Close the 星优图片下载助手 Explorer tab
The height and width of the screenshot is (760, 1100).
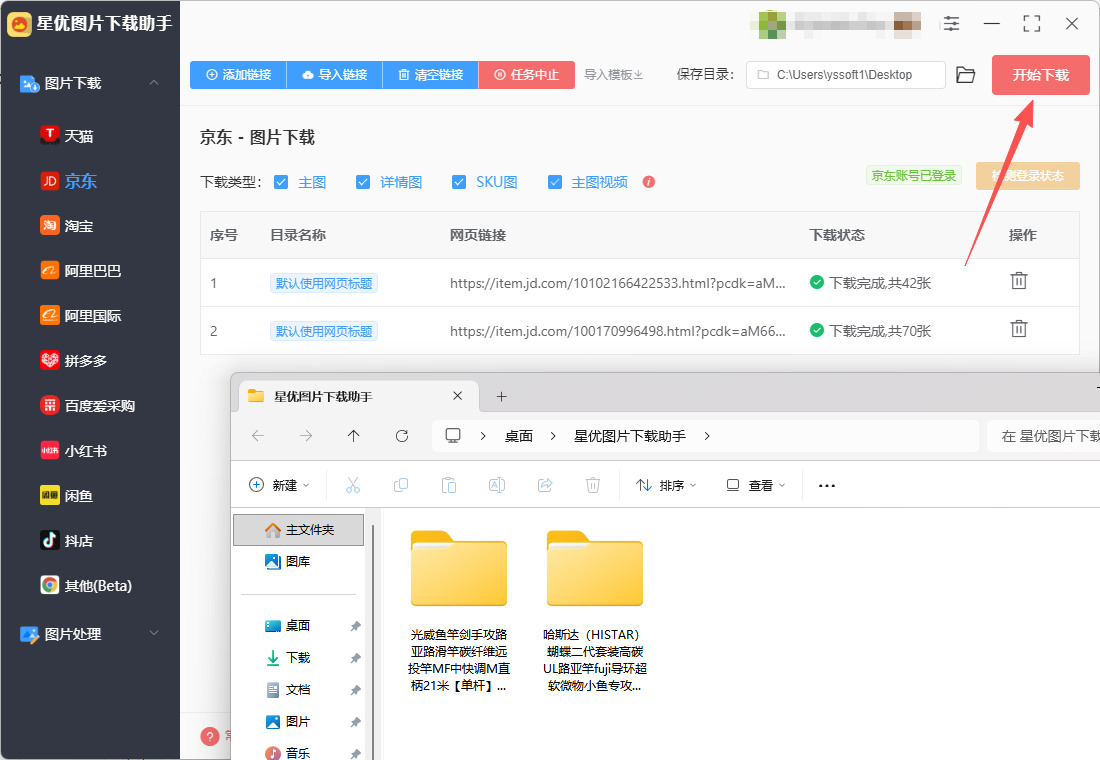point(457,396)
